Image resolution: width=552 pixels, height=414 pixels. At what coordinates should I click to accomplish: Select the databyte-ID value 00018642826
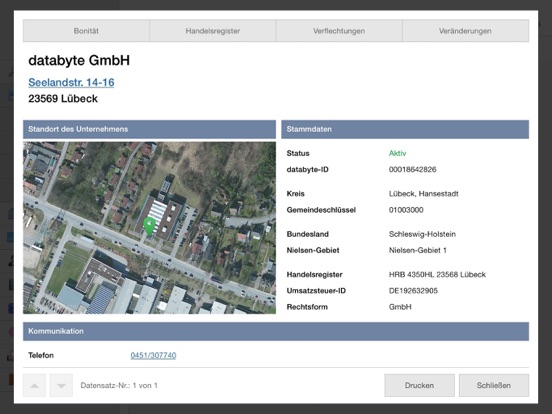click(413, 169)
